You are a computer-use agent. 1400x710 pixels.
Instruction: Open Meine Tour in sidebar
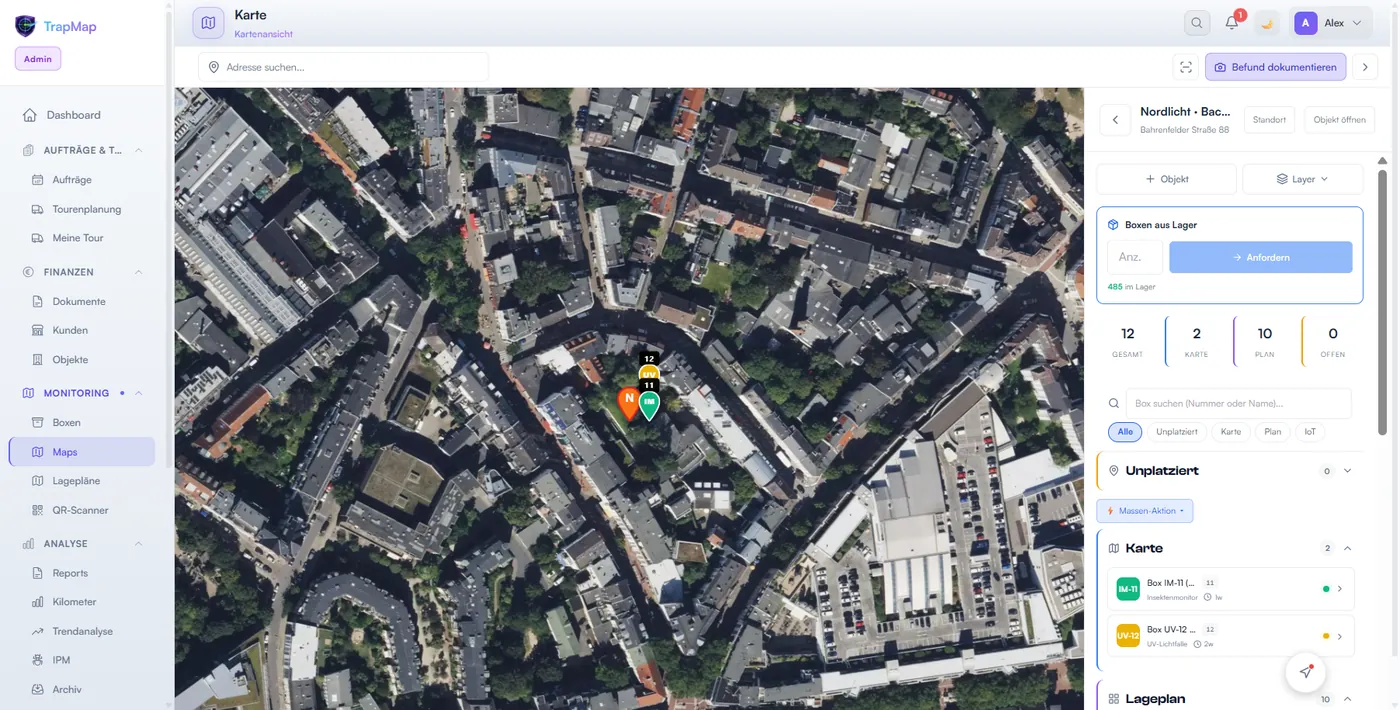click(x=78, y=238)
